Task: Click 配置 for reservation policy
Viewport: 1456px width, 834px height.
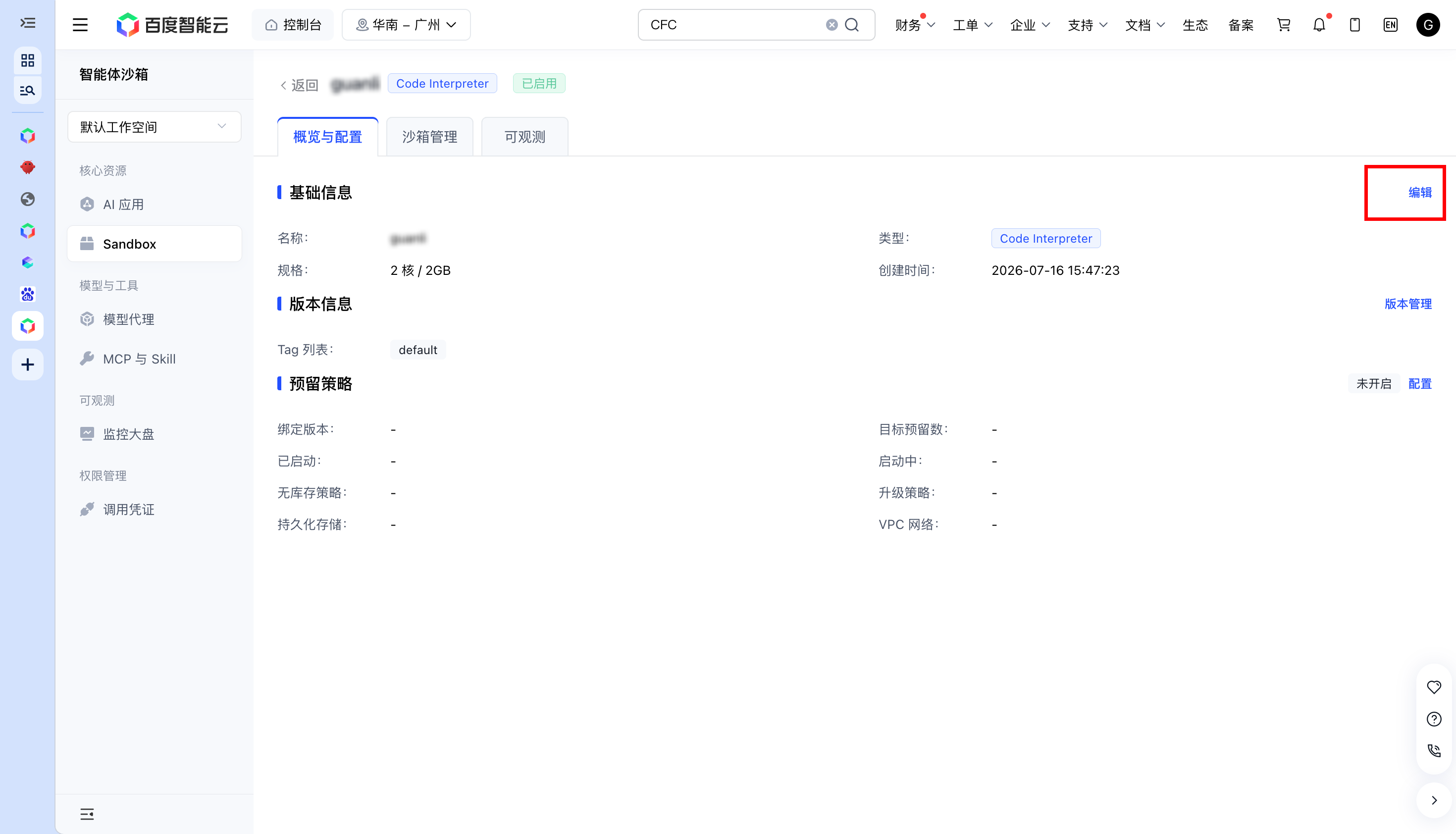Action: 1420,383
